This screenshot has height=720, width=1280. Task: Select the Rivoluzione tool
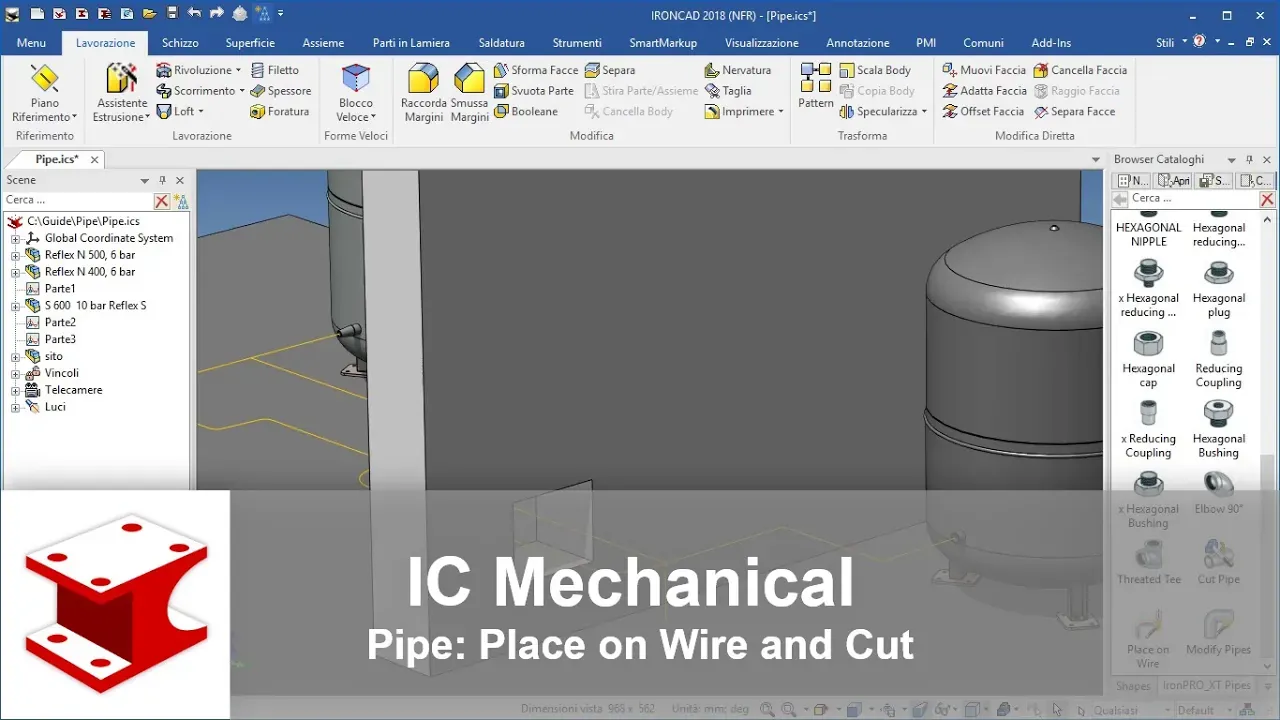click(199, 70)
